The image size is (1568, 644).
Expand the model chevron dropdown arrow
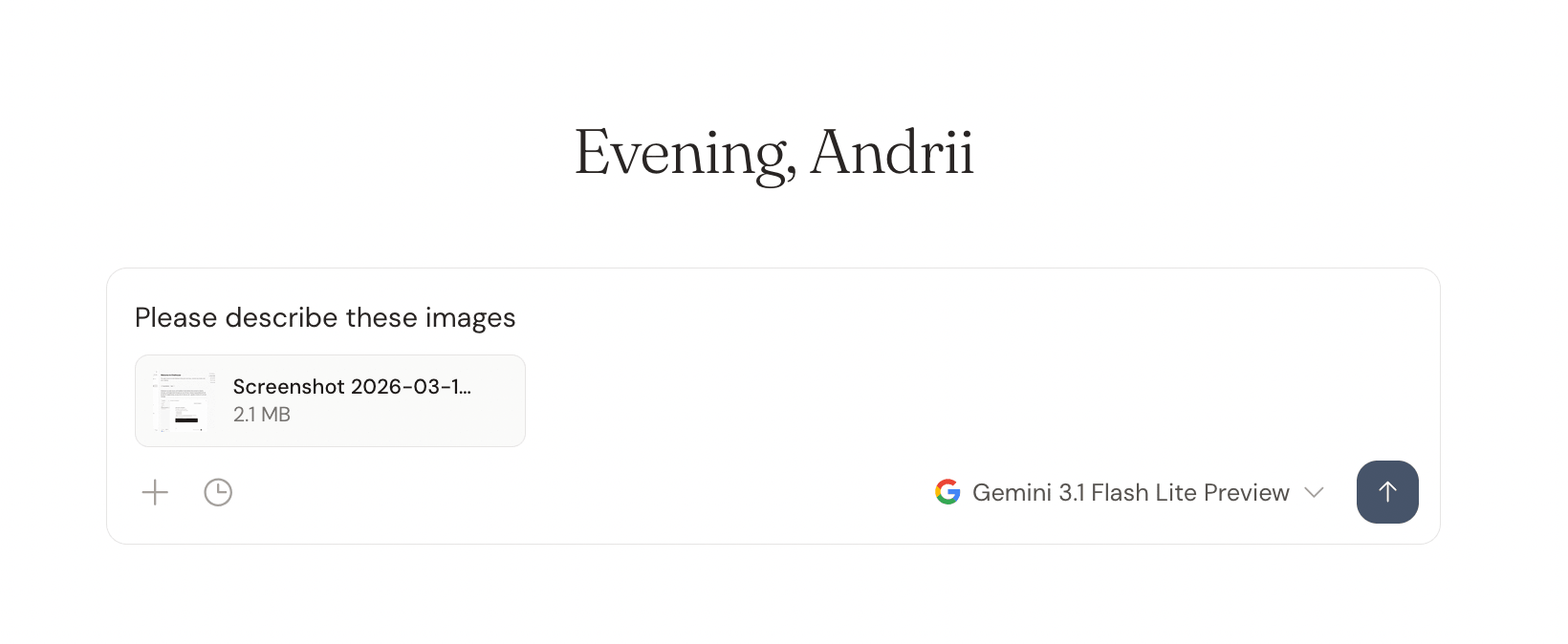(1315, 492)
